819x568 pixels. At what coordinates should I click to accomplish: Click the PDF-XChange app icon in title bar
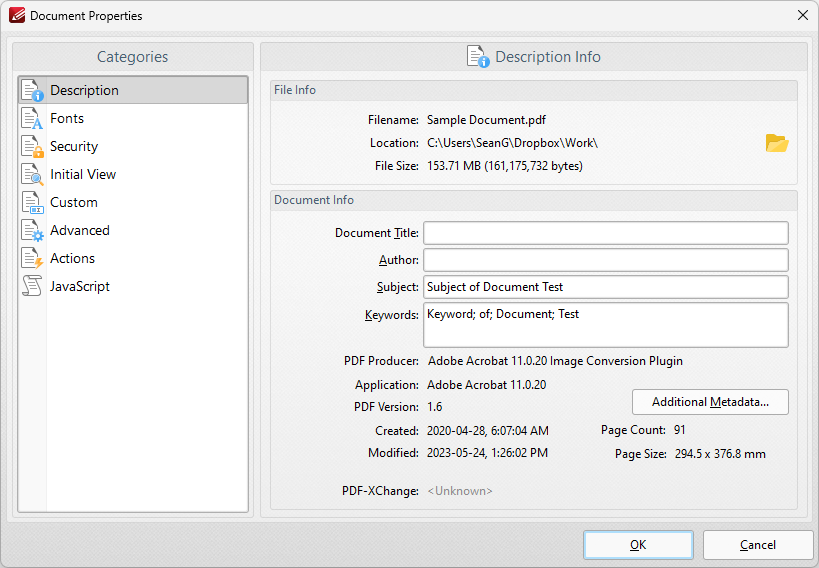(x=17, y=16)
